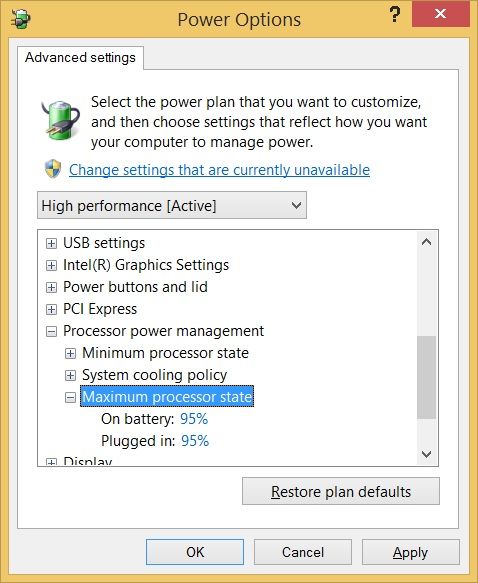The image size is (478, 583).
Task: Expand Power buttons and lid node
Action: (51, 287)
